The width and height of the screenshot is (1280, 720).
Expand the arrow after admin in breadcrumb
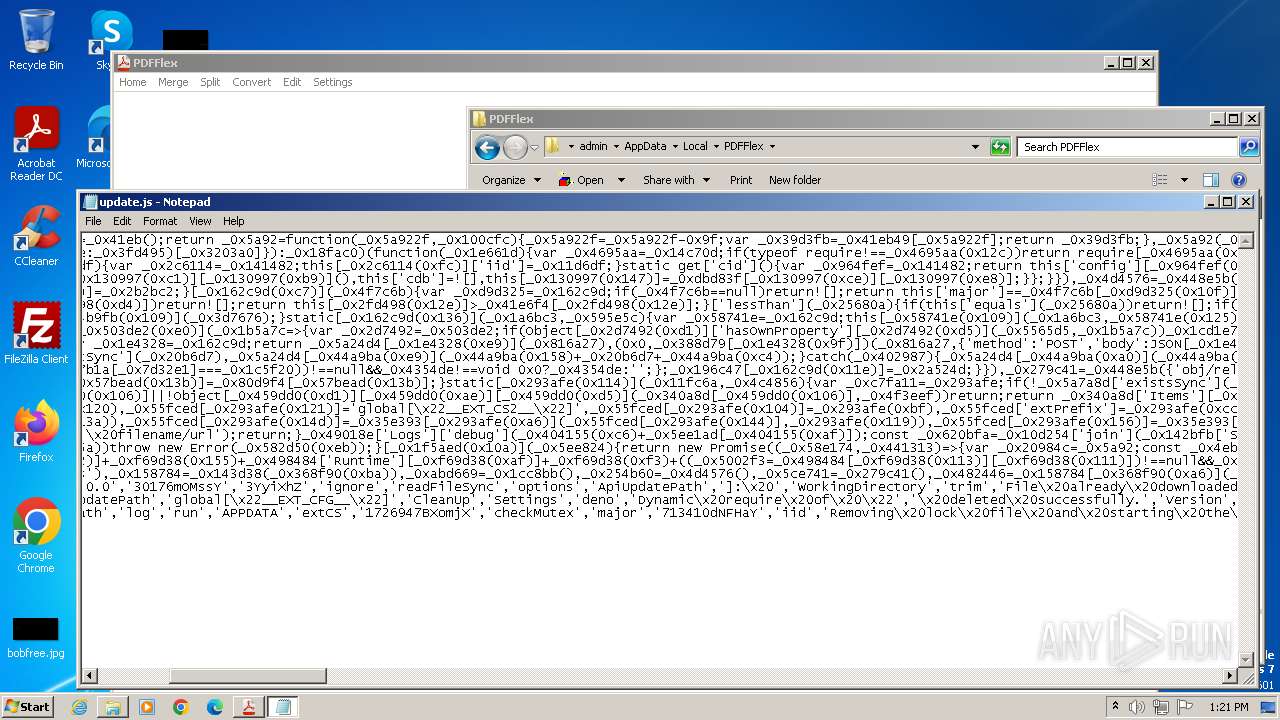(x=616, y=146)
